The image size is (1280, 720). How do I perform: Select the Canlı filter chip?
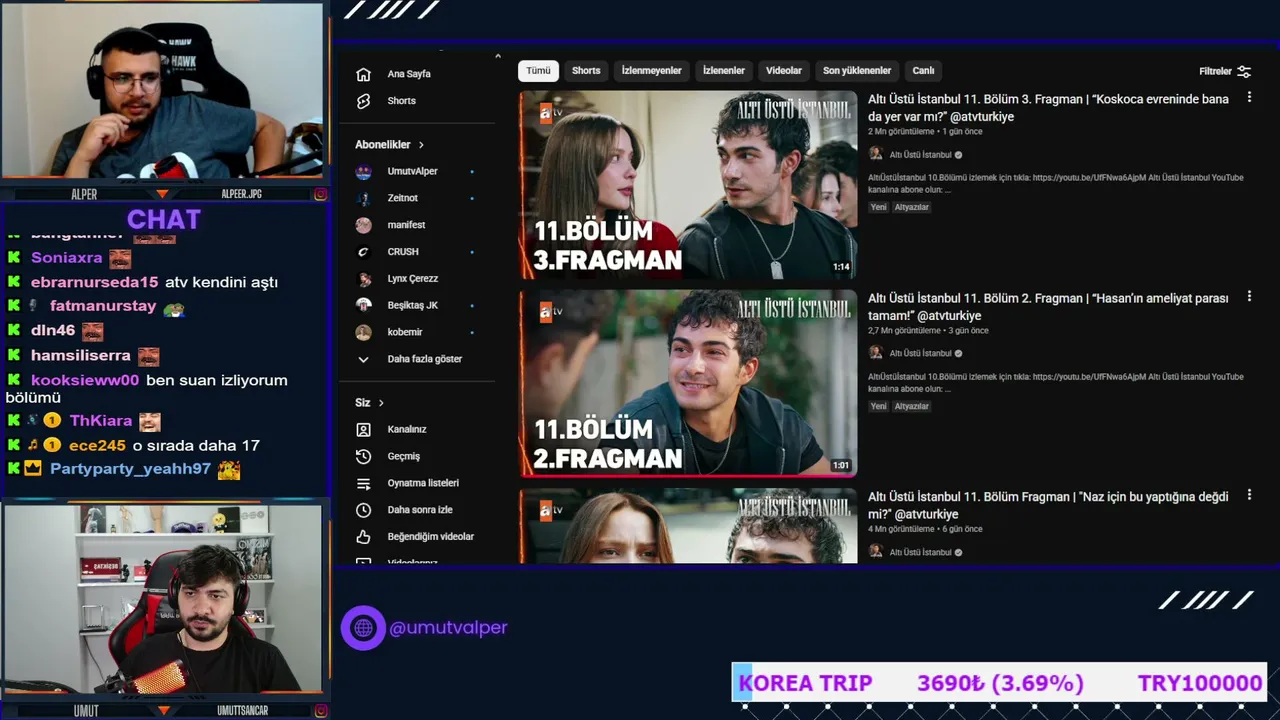[x=923, y=71]
